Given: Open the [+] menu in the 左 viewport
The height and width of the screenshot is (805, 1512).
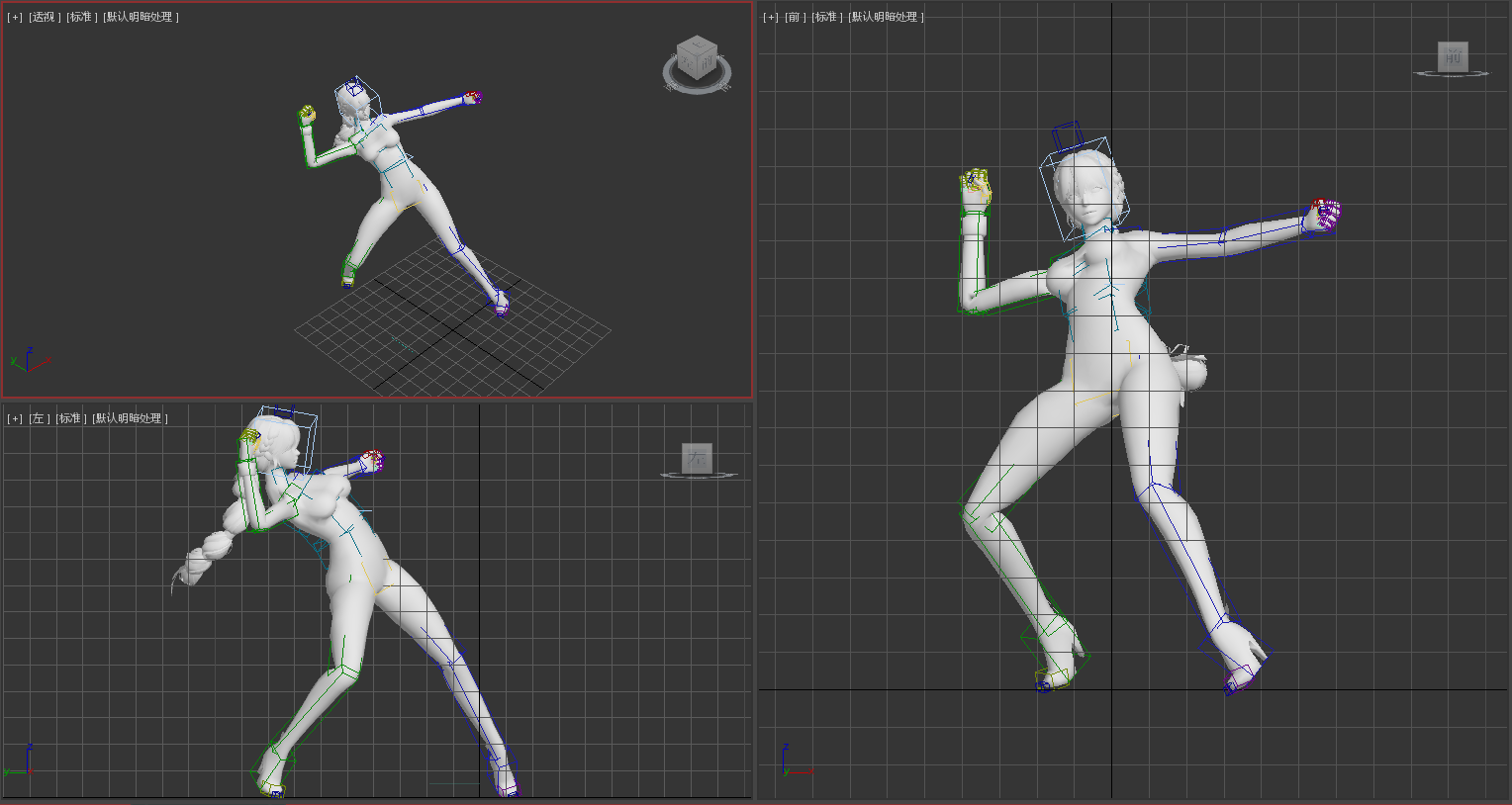Looking at the screenshot, I should coord(15,418).
